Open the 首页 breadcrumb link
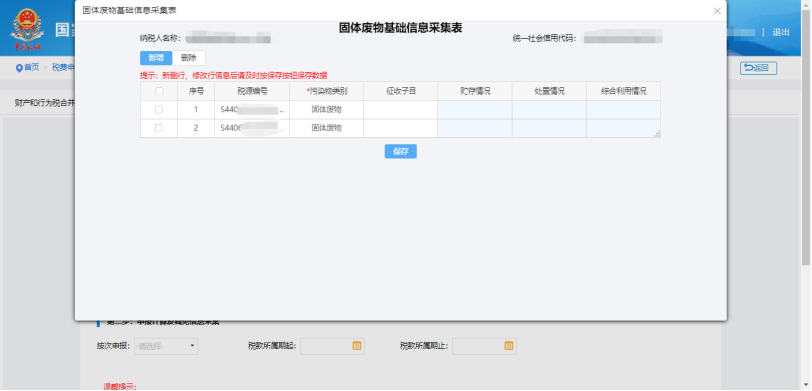This screenshot has height=391, width=812. point(32,67)
